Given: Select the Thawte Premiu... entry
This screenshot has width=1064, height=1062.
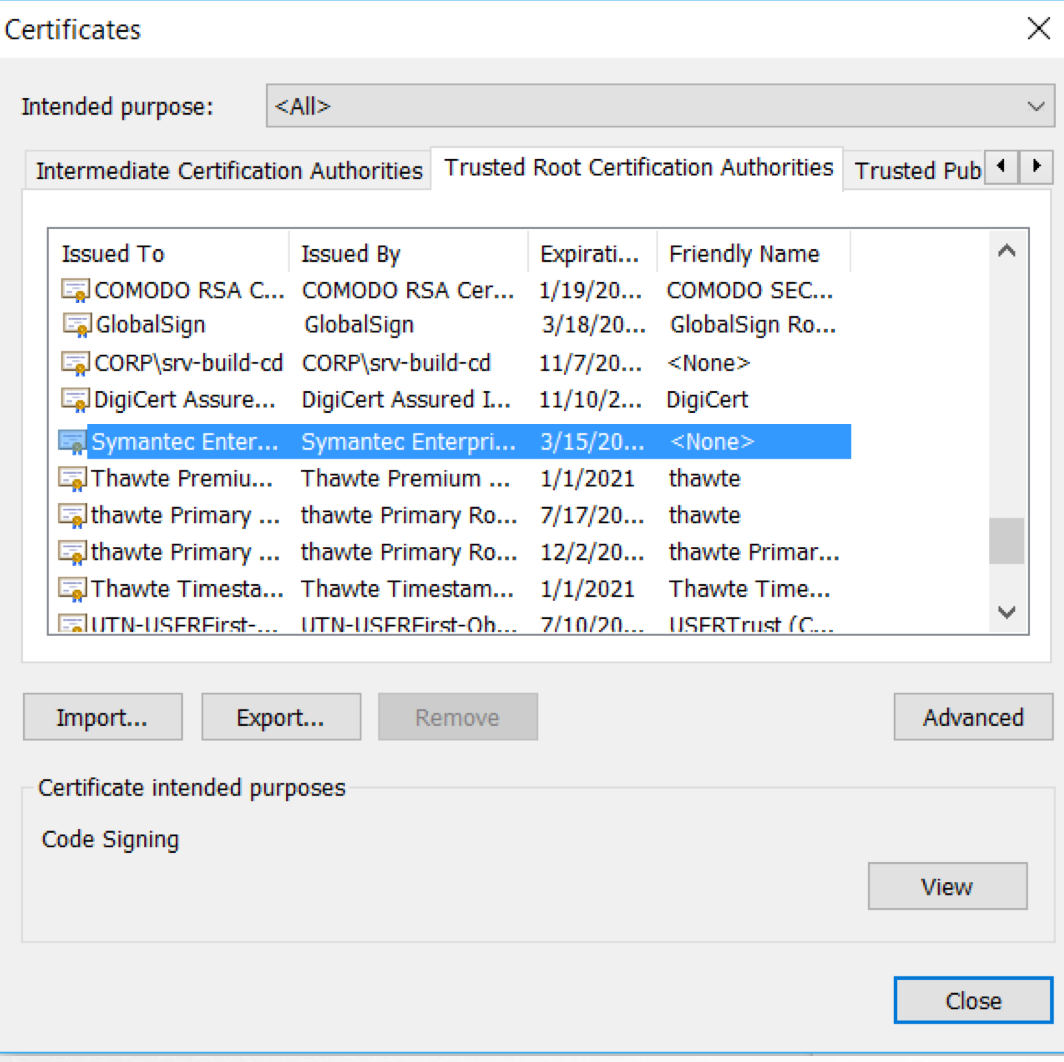Looking at the screenshot, I should (x=182, y=479).
